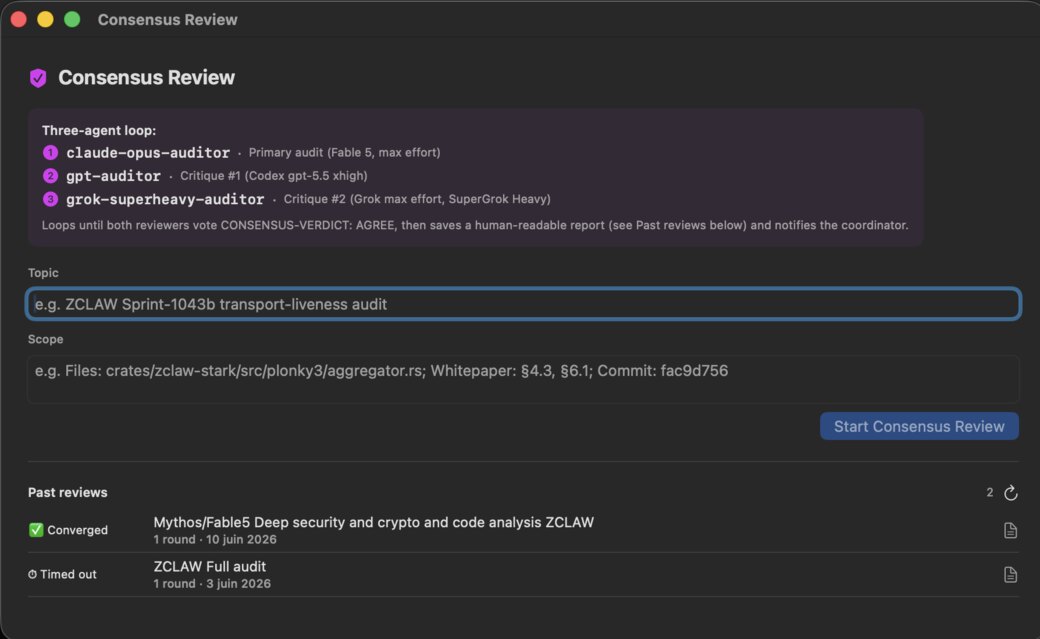Click 'Critique #1 (Codex gpt-5.5 xhigh)' description
This screenshot has height=639, width=1040.
274,176
